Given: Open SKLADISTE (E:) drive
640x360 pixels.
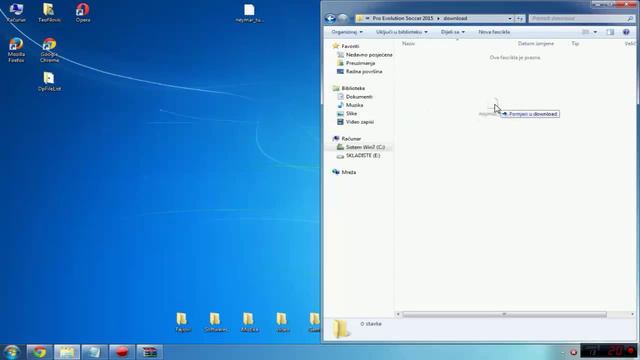Looking at the screenshot, I should tap(363, 156).
